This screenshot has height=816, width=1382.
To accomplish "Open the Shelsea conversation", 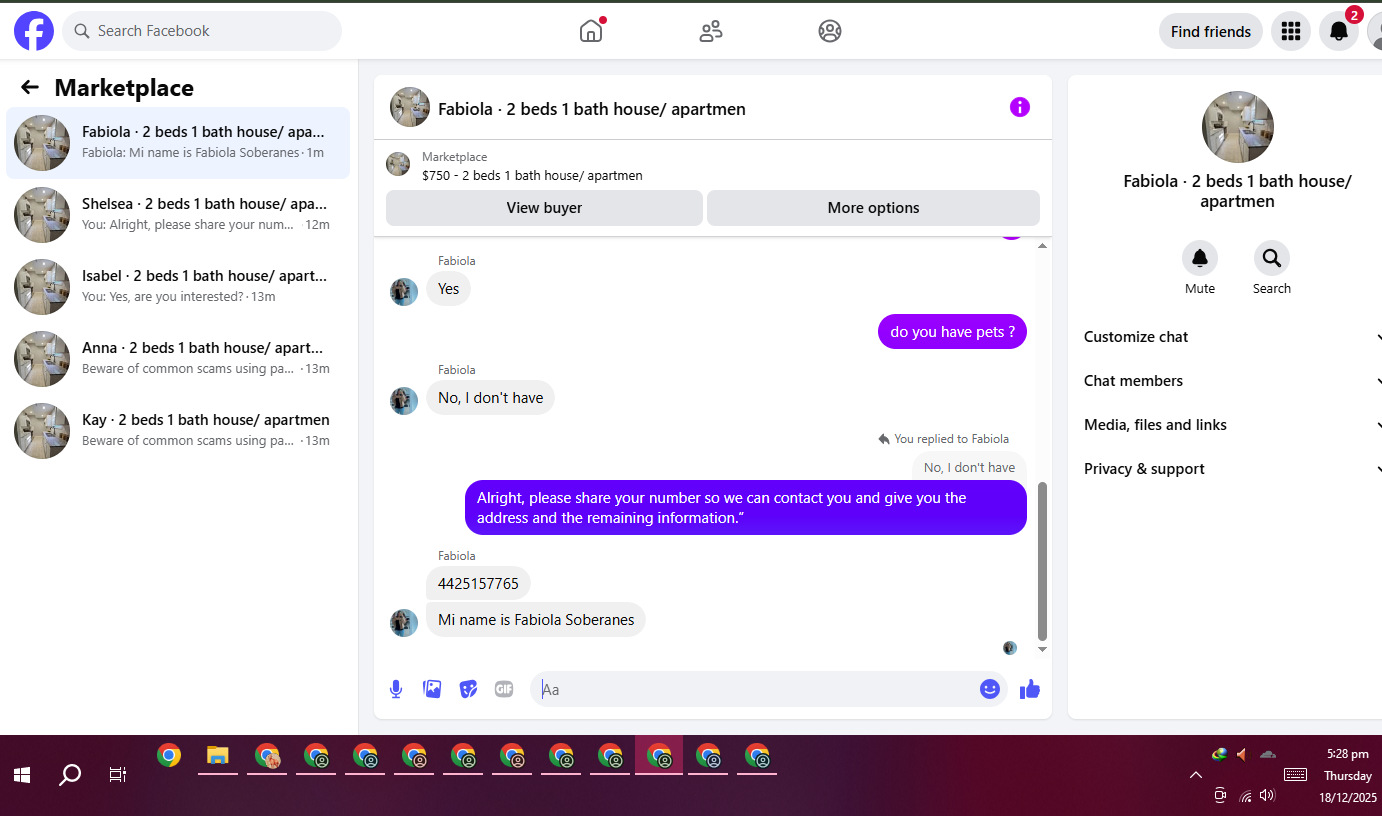I will [x=178, y=215].
